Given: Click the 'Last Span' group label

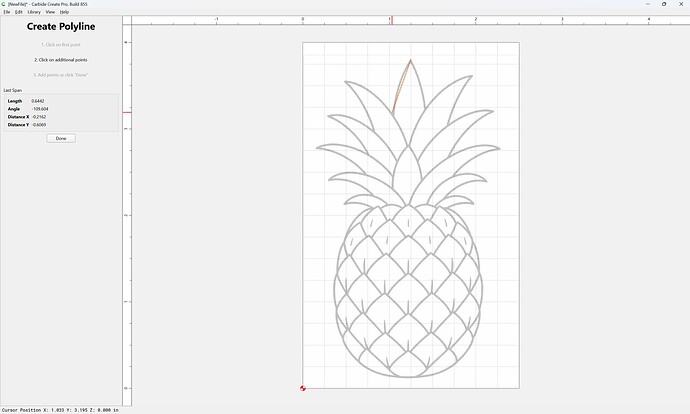Looking at the screenshot, I should (x=13, y=90).
